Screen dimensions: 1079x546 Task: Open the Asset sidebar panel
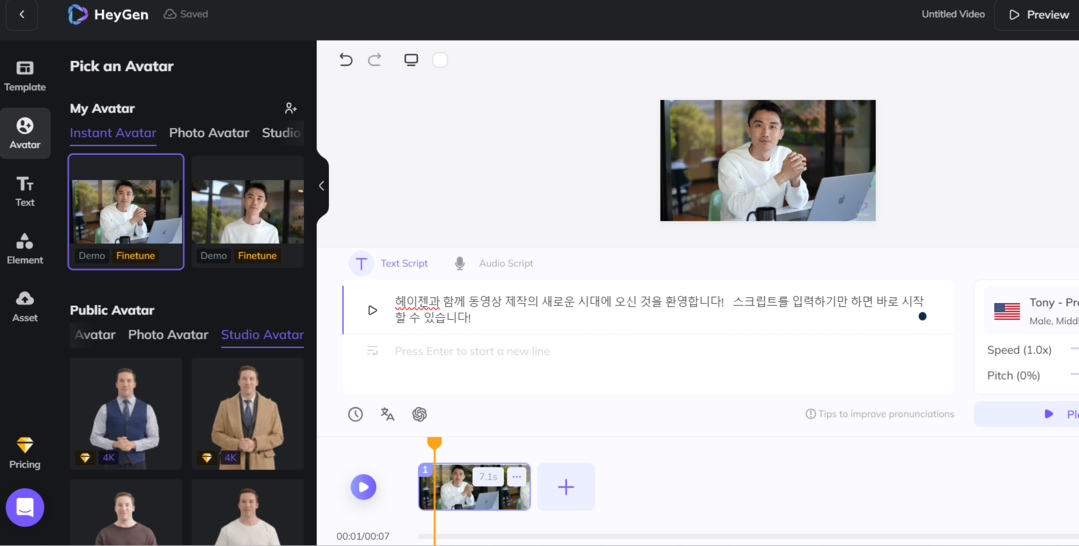25,306
